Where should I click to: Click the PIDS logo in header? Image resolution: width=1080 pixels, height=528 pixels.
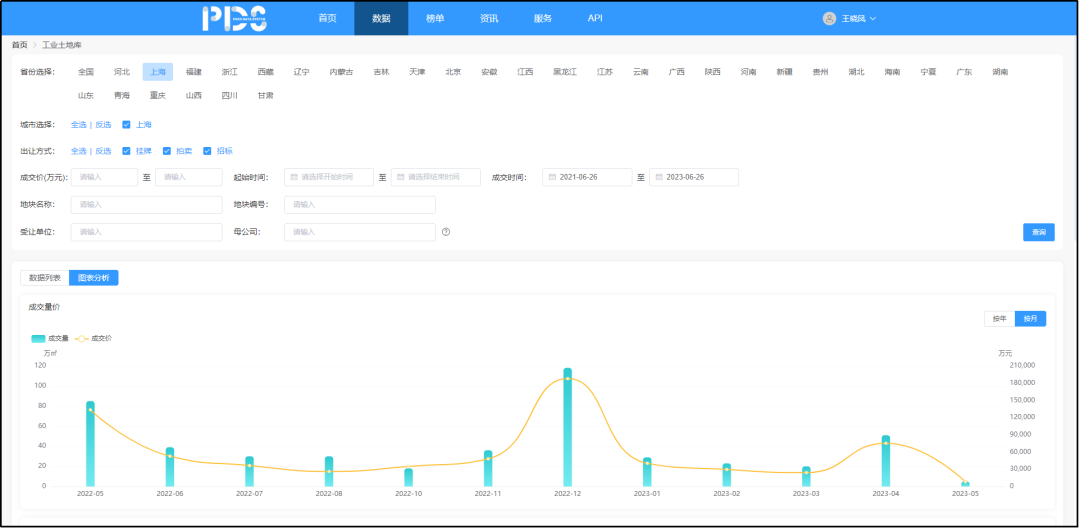pos(234,18)
